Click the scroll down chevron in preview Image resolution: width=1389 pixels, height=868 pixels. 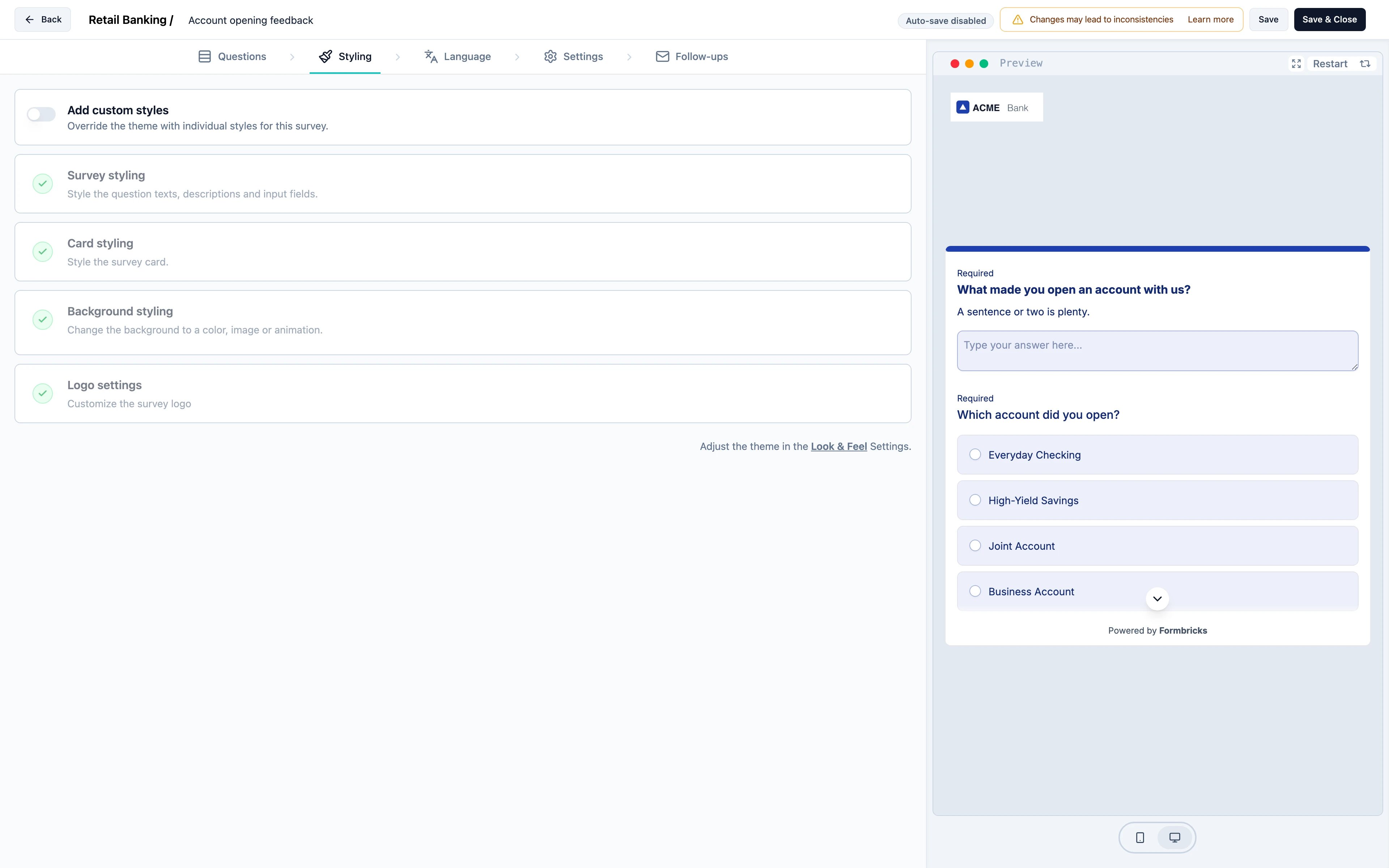[x=1157, y=599]
